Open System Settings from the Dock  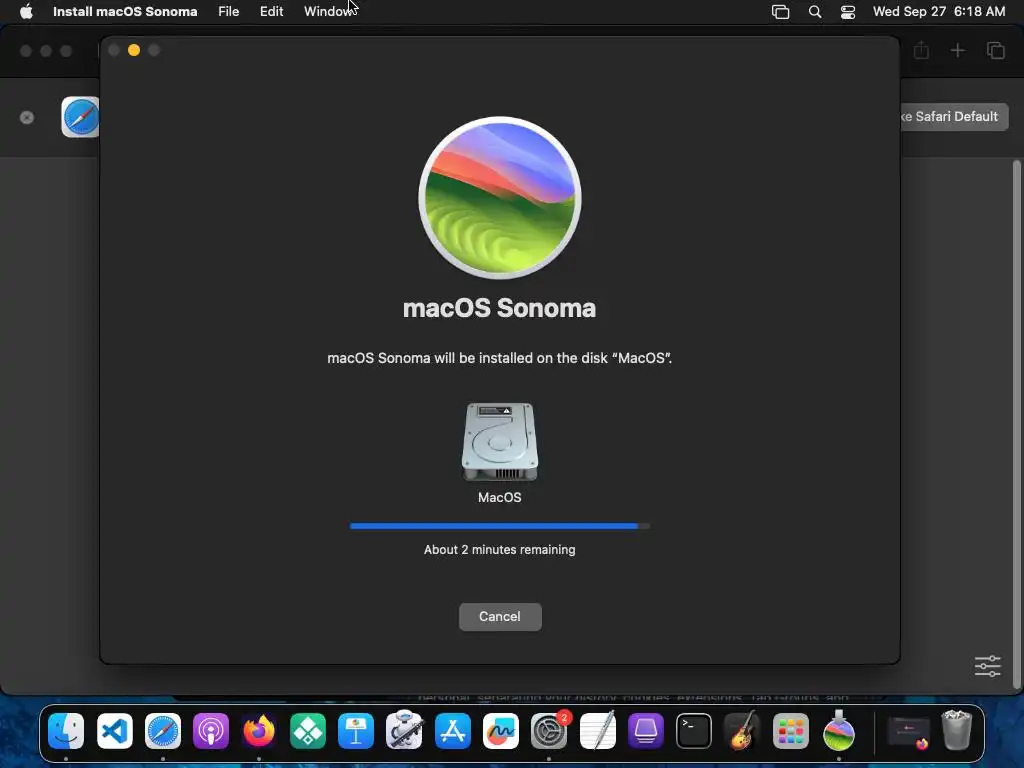[549, 731]
